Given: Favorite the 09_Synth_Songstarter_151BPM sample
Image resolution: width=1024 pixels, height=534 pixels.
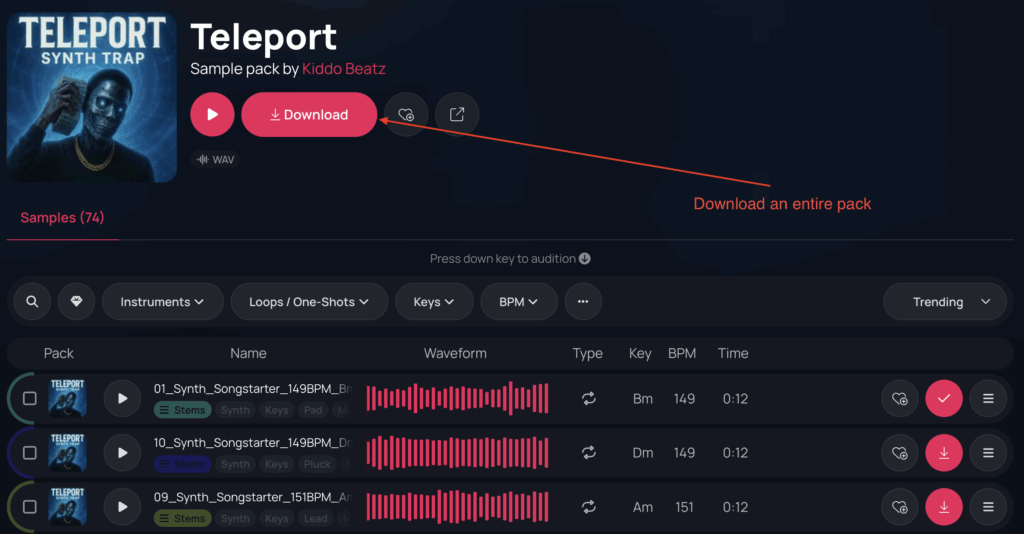Looking at the screenshot, I should click(x=899, y=507).
